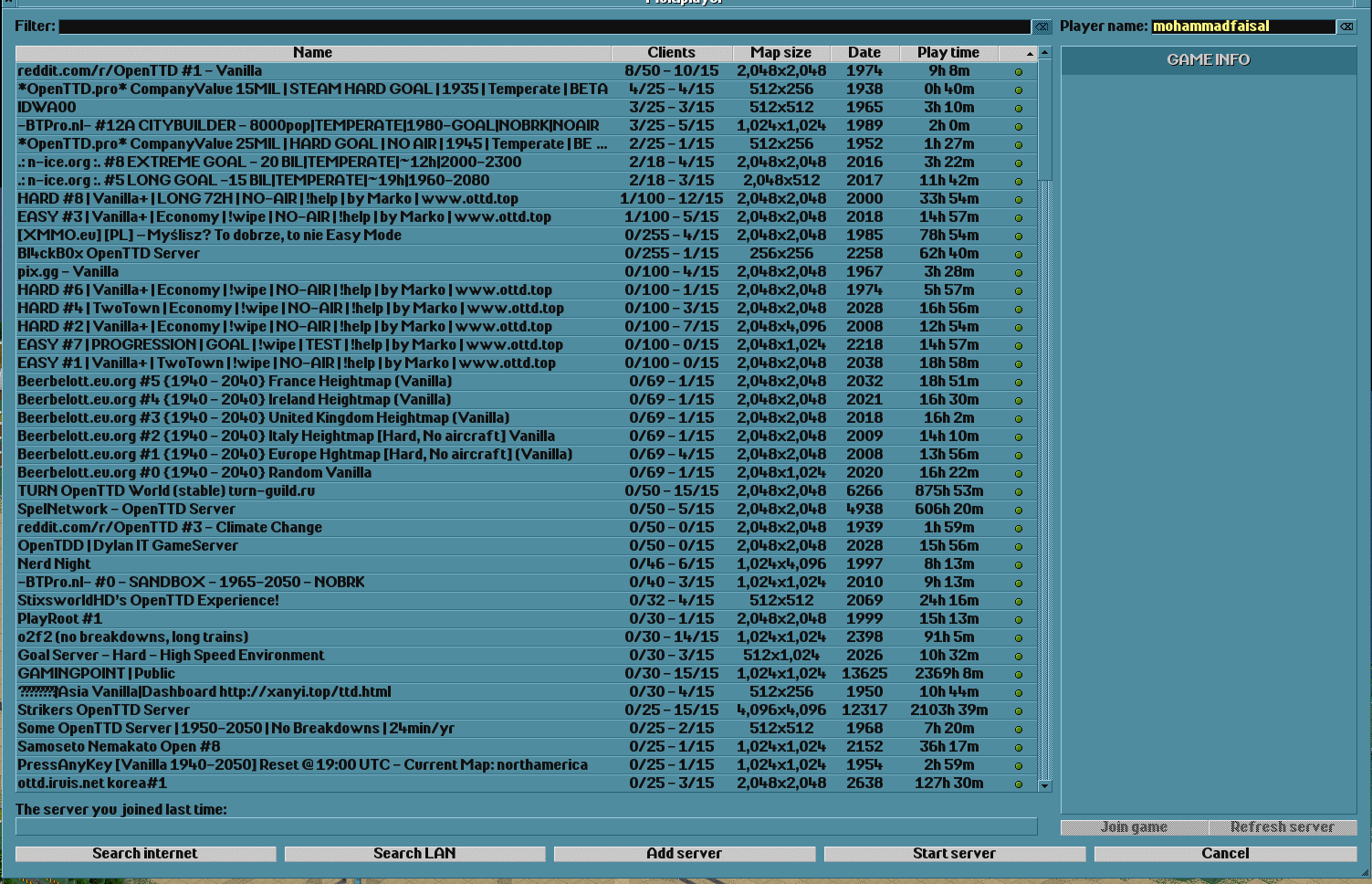1372x884 pixels.
Task: Clear the Filter text box
Action: pyautogui.click(x=1042, y=26)
